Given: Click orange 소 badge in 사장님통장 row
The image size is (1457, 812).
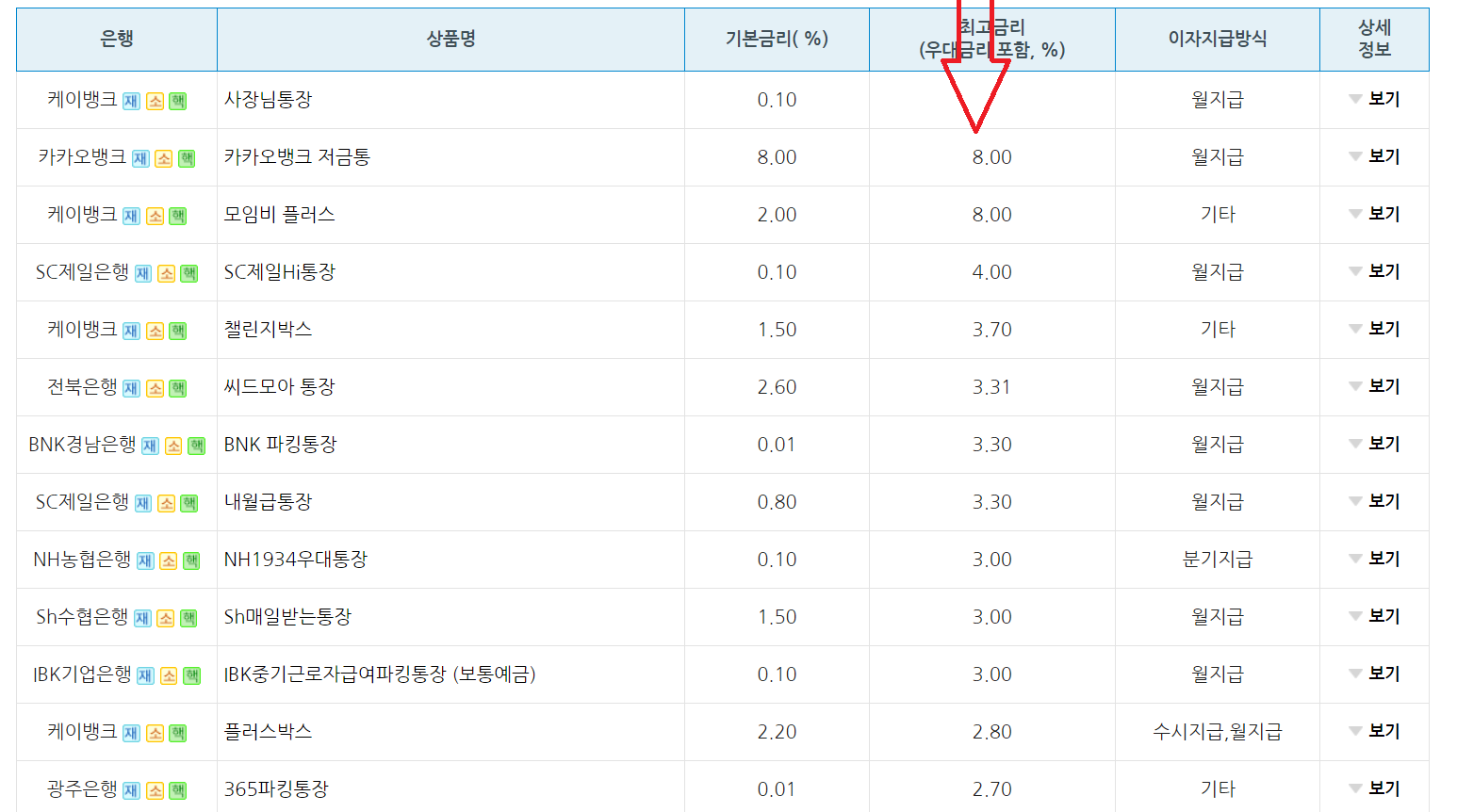Looking at the screenshot, I should point(156,101).
